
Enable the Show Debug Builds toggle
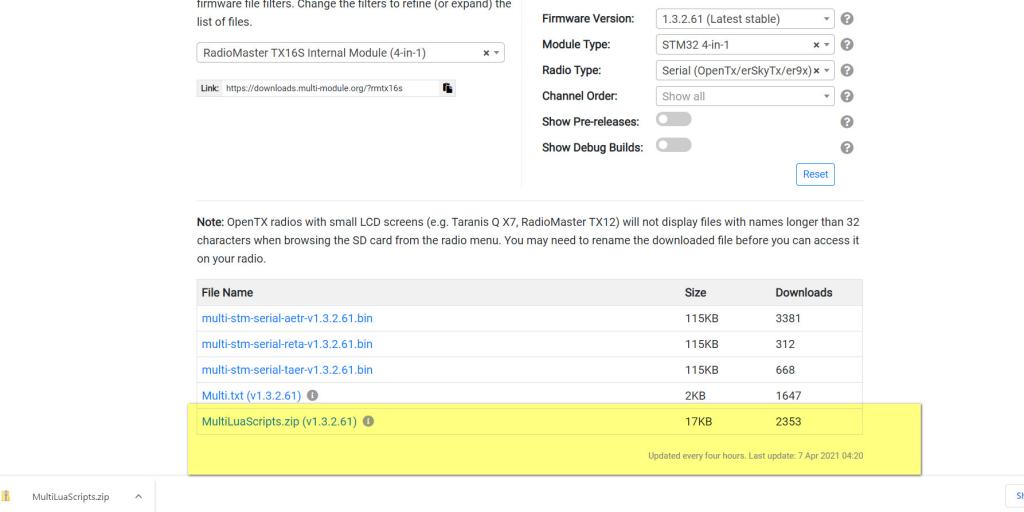pos(673,146)
